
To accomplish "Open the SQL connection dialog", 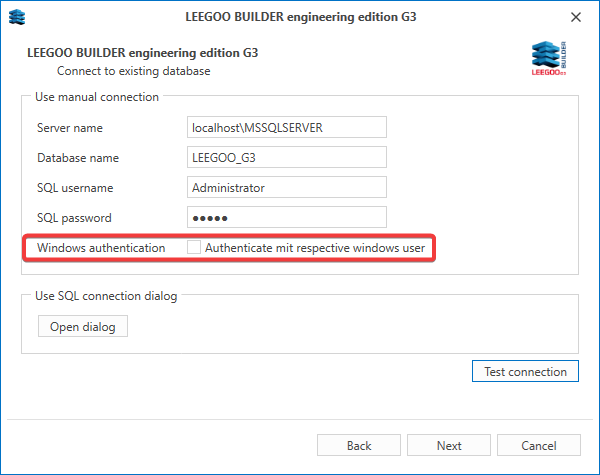I will coord(83,326).
